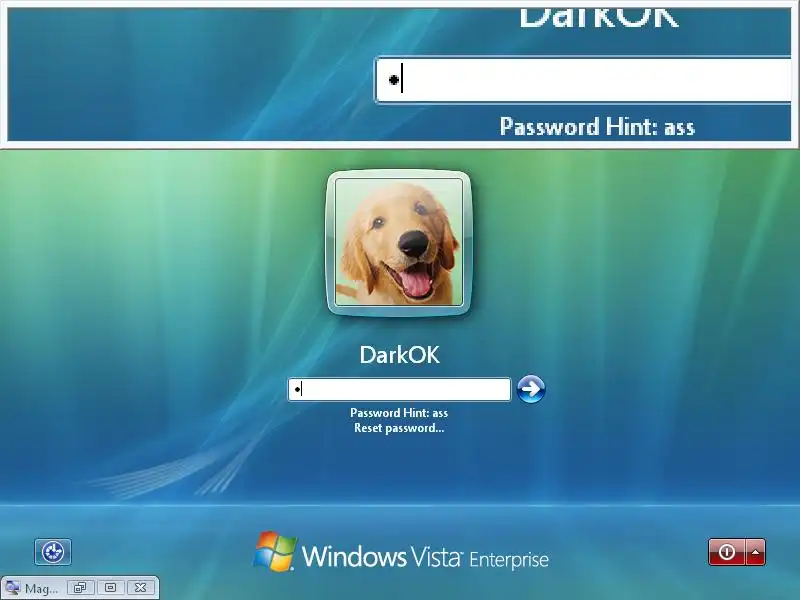Submit password with blue arrow button
The height and width of the screenshot is (600, 800).
(x=531, y=389)
